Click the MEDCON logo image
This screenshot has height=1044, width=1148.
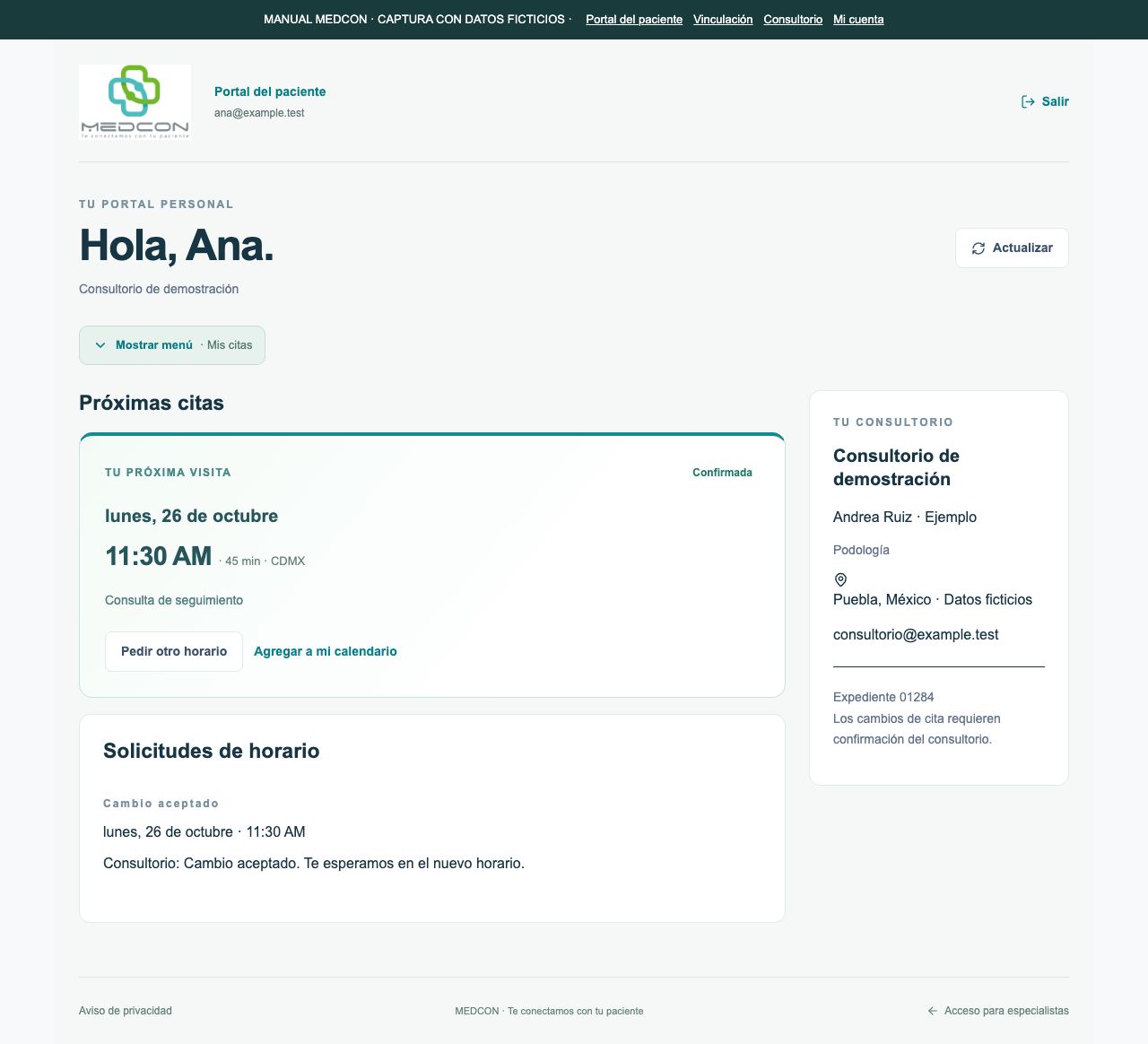135,102
